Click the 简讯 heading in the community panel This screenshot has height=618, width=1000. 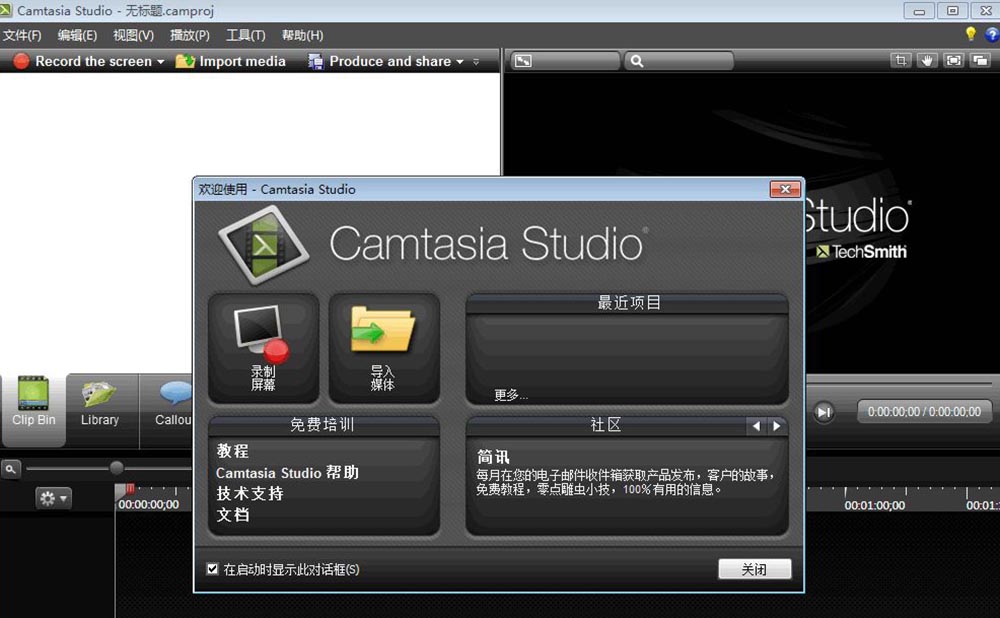pyautogui.click(x=494, y=457)
